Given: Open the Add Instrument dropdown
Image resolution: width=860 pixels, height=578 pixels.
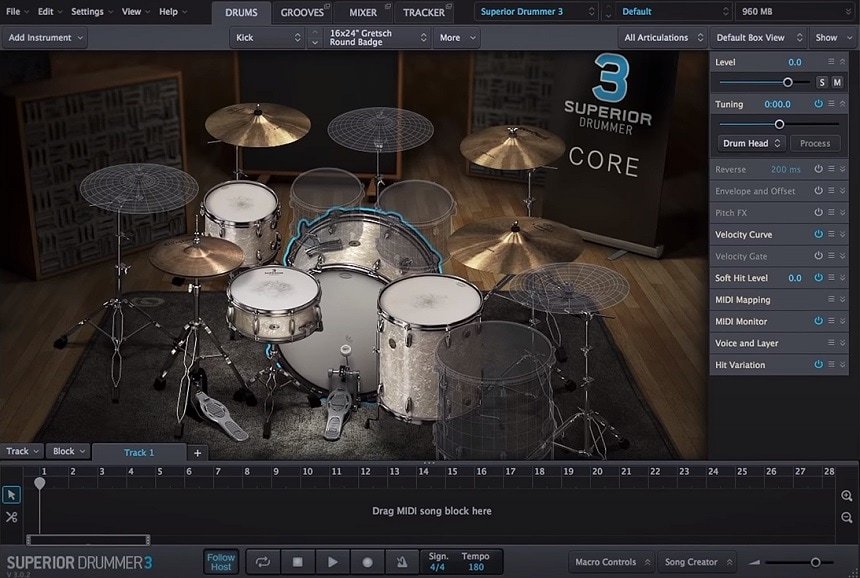Looking at the screenshot, I should pyautogui.click(x=44, y=38).
